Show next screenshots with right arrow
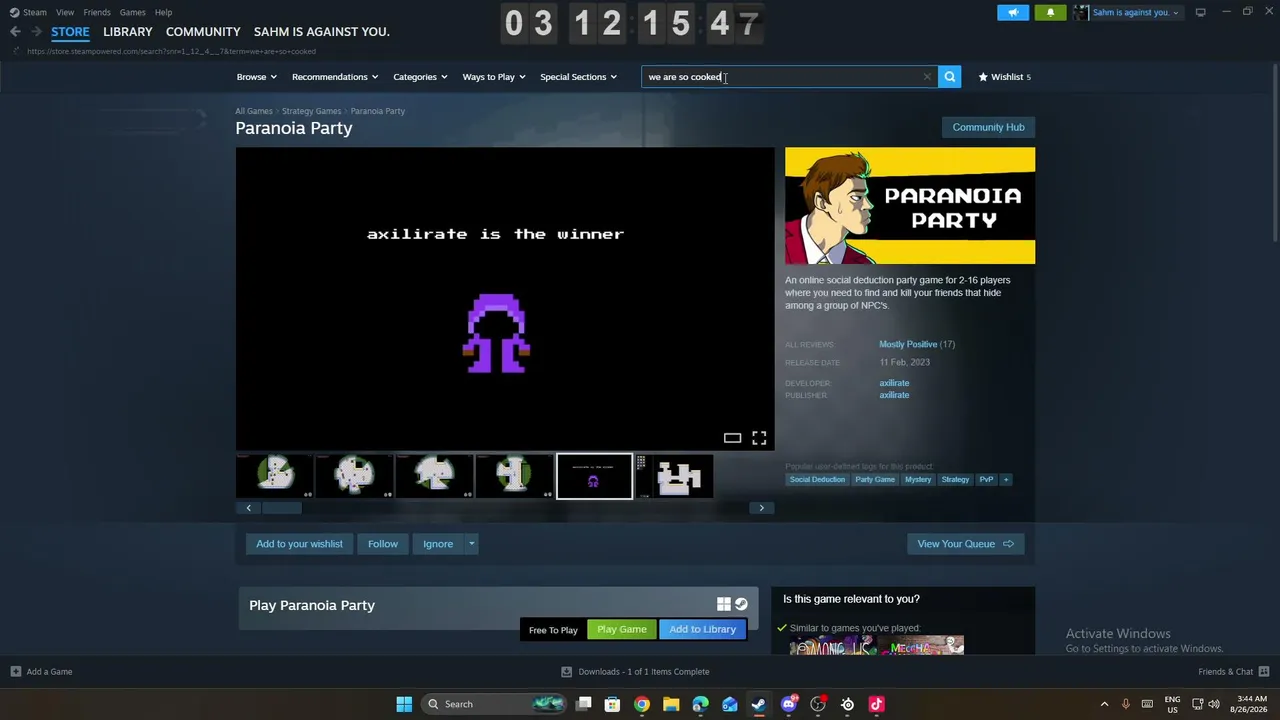1280x720 pixels. point(761,508)
